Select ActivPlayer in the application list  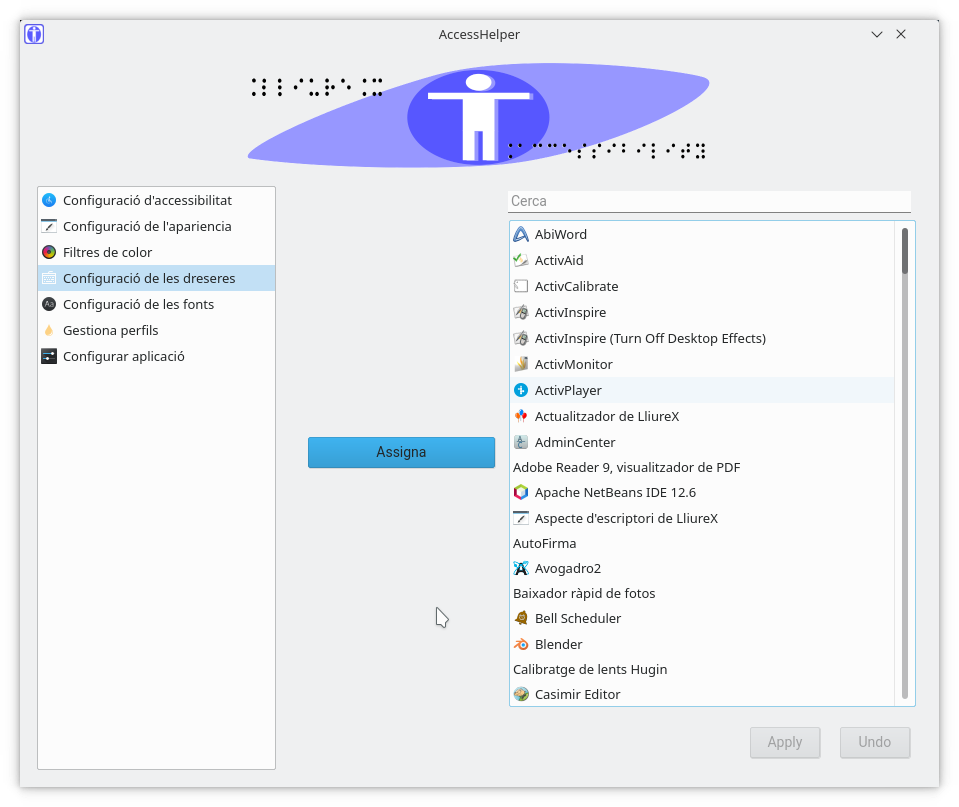click(702, 390)
